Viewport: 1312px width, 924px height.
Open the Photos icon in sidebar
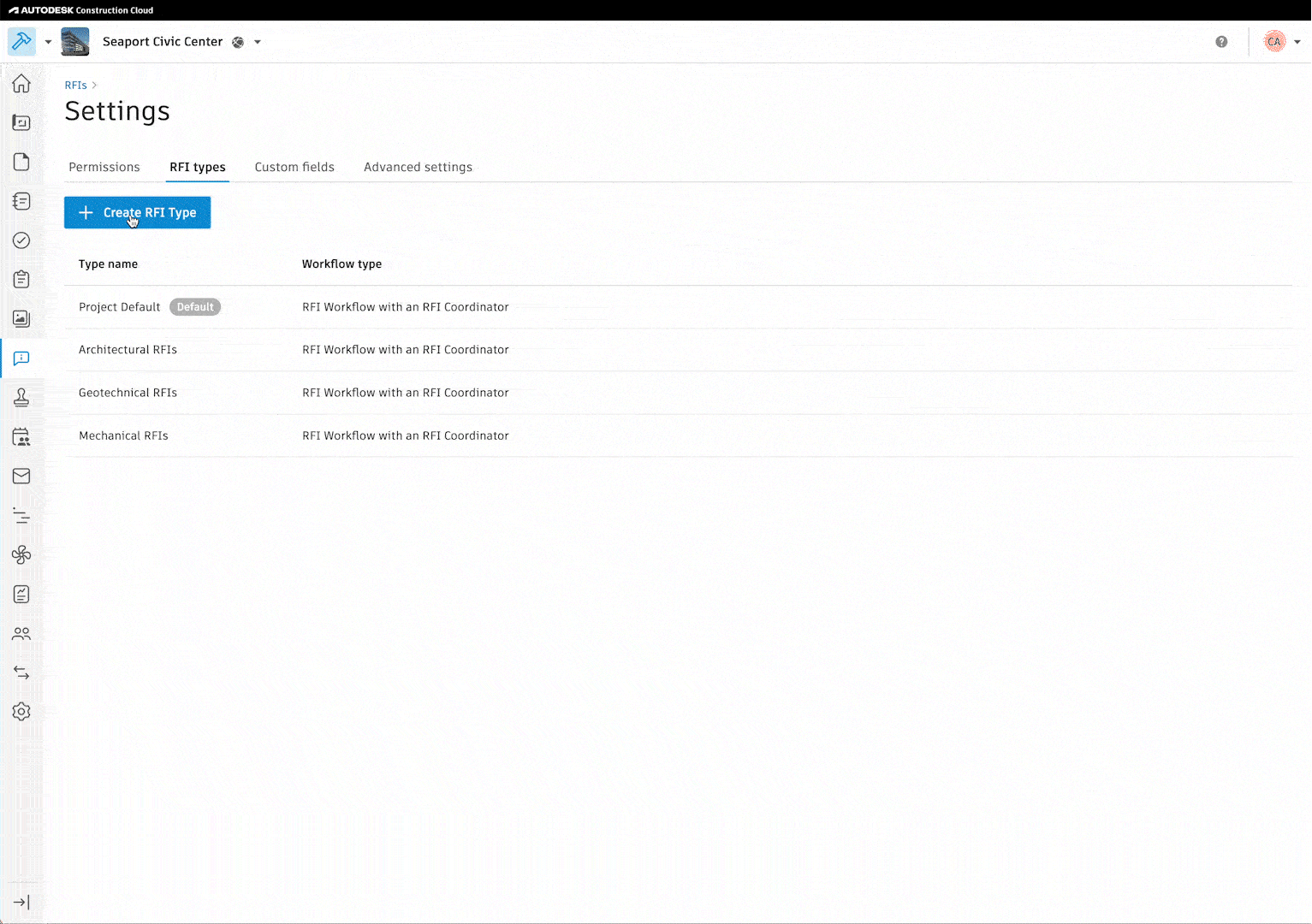(21, 319)
